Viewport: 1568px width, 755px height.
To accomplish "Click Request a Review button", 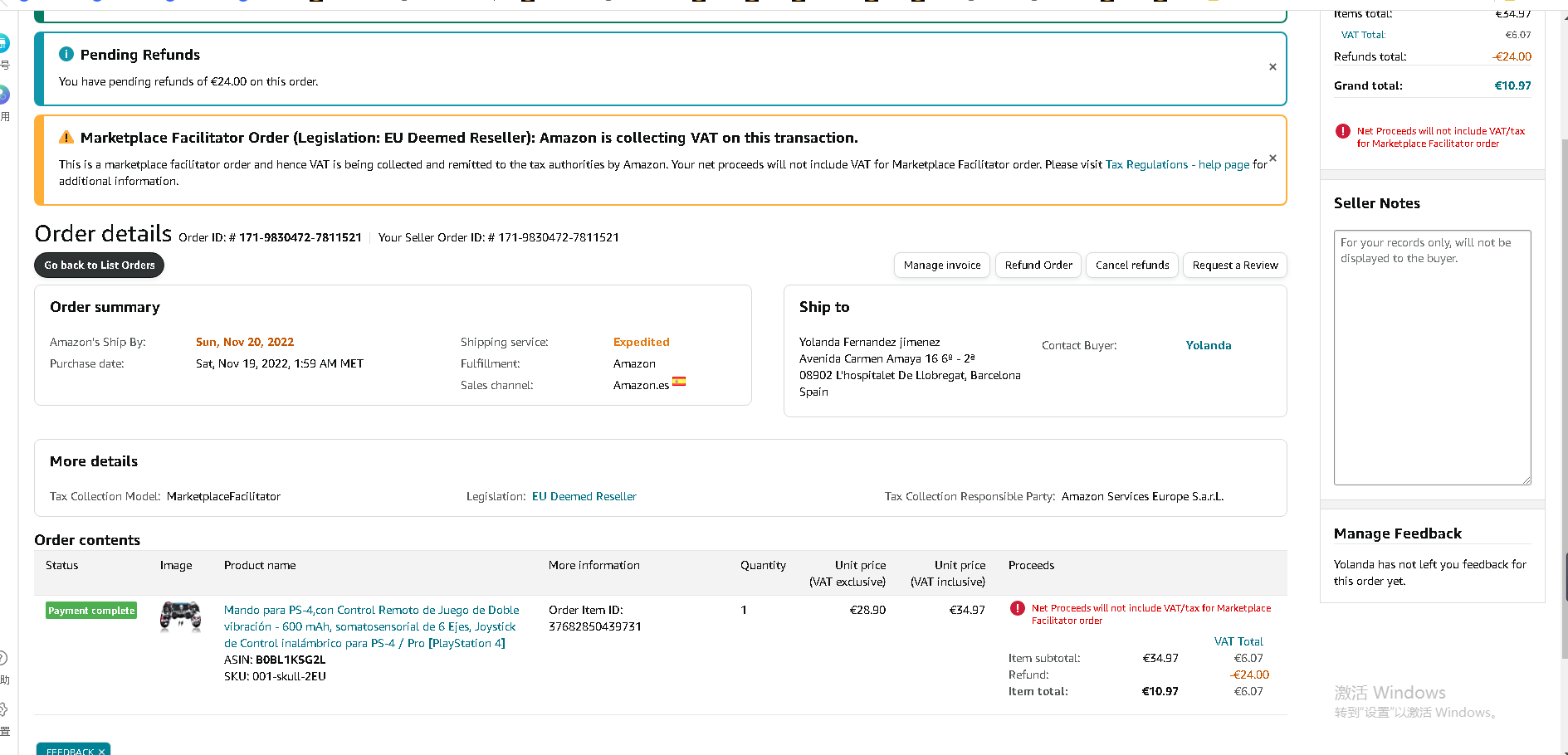I will [x=1234, y=265].
